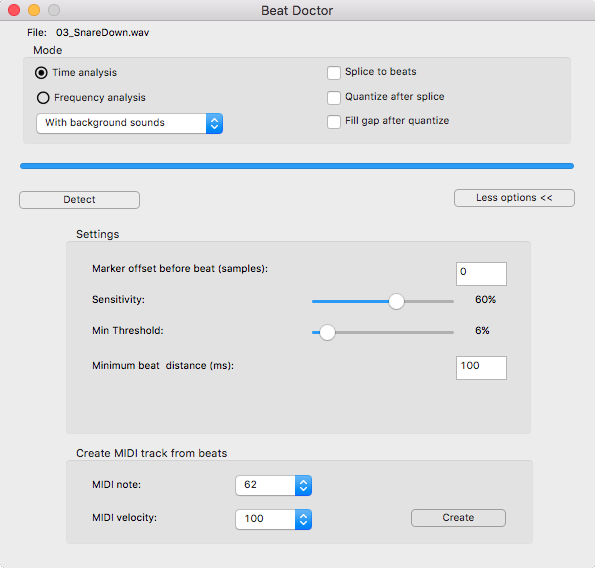This screenshot has height=568, width=595.
Task: Click the Detect button
Action: click(x=79, y=200)
